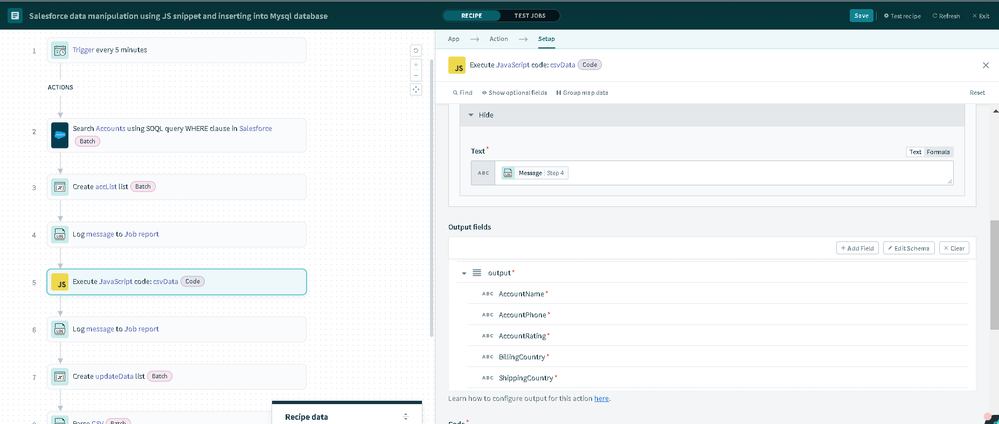Select the ShippingCountry output field

coord(717,377)
